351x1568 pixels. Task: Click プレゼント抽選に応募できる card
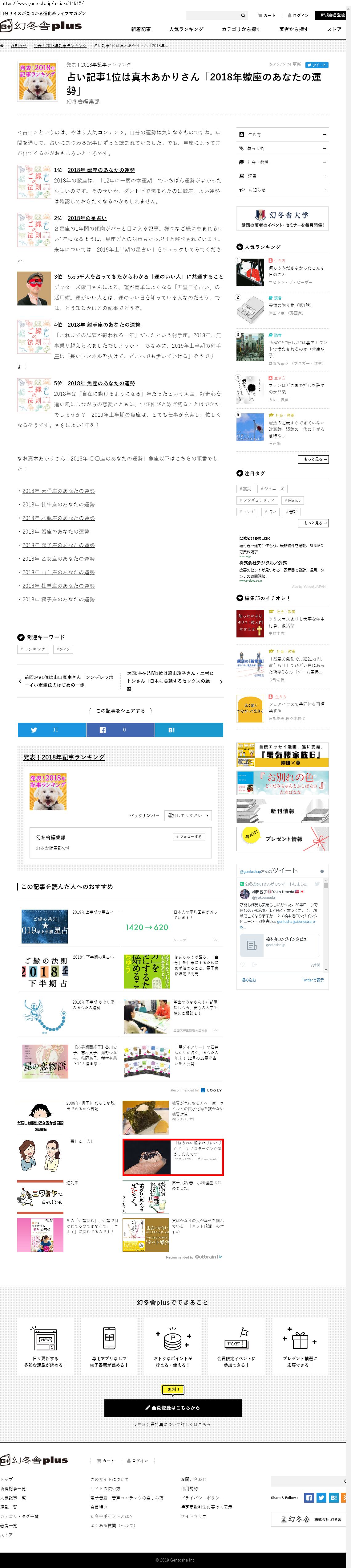pos(300,1346)
